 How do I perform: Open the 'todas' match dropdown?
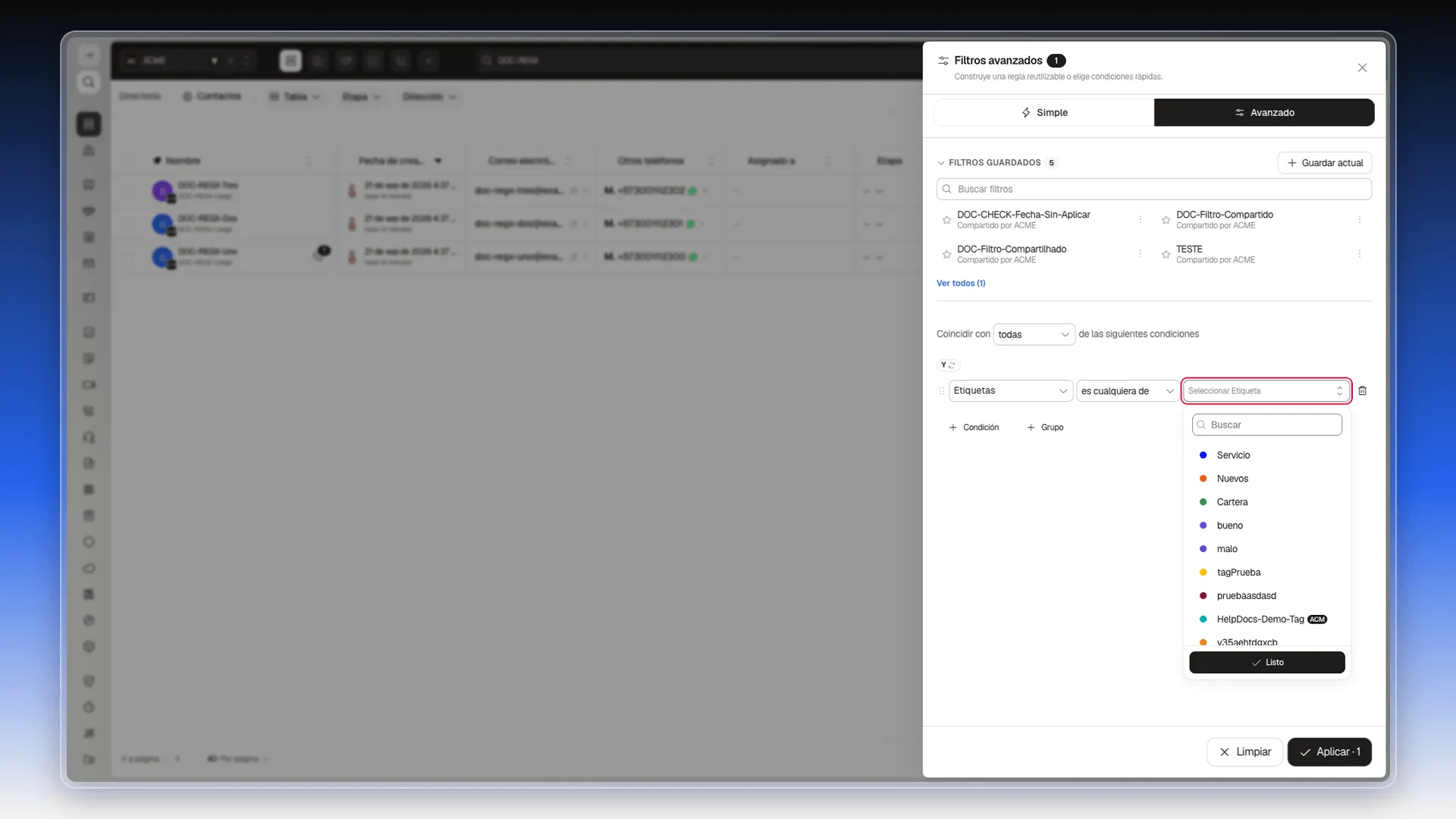coord(1034,334)
